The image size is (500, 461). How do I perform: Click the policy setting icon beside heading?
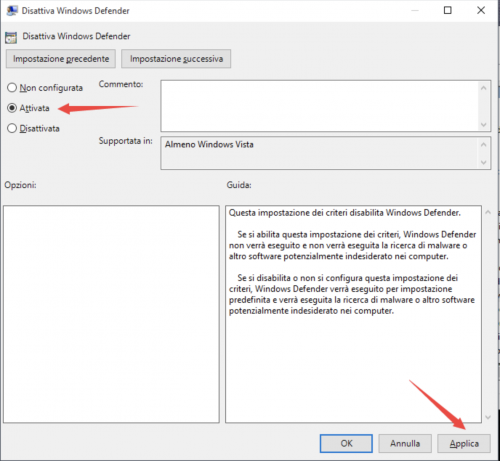(11, 37)
